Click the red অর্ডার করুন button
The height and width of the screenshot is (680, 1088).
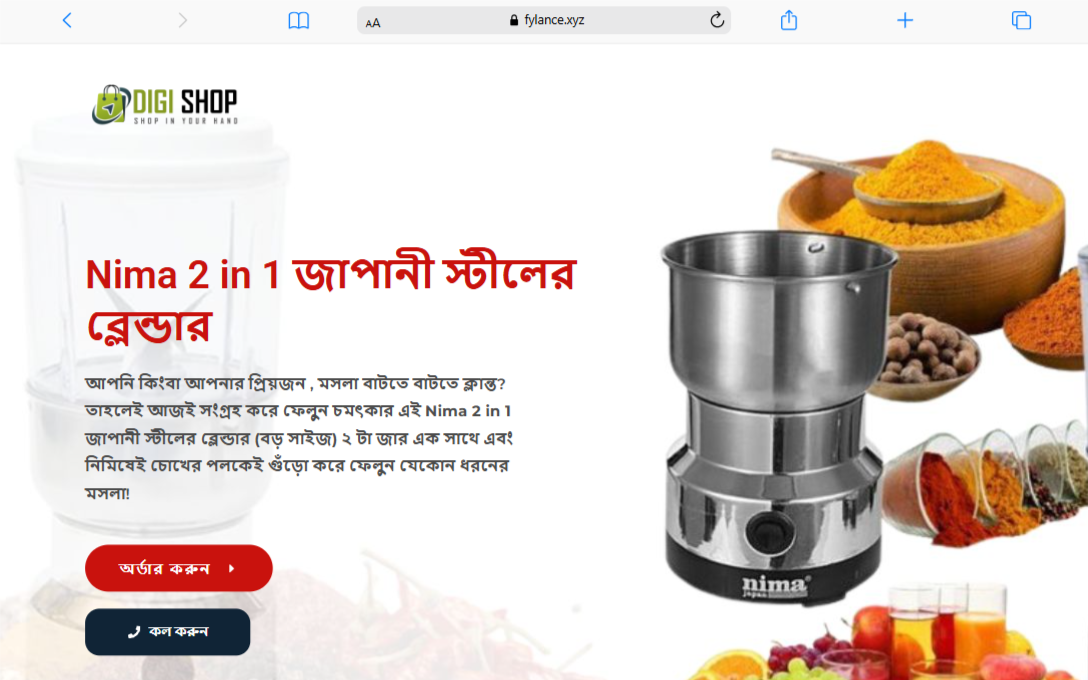(179, 568)
